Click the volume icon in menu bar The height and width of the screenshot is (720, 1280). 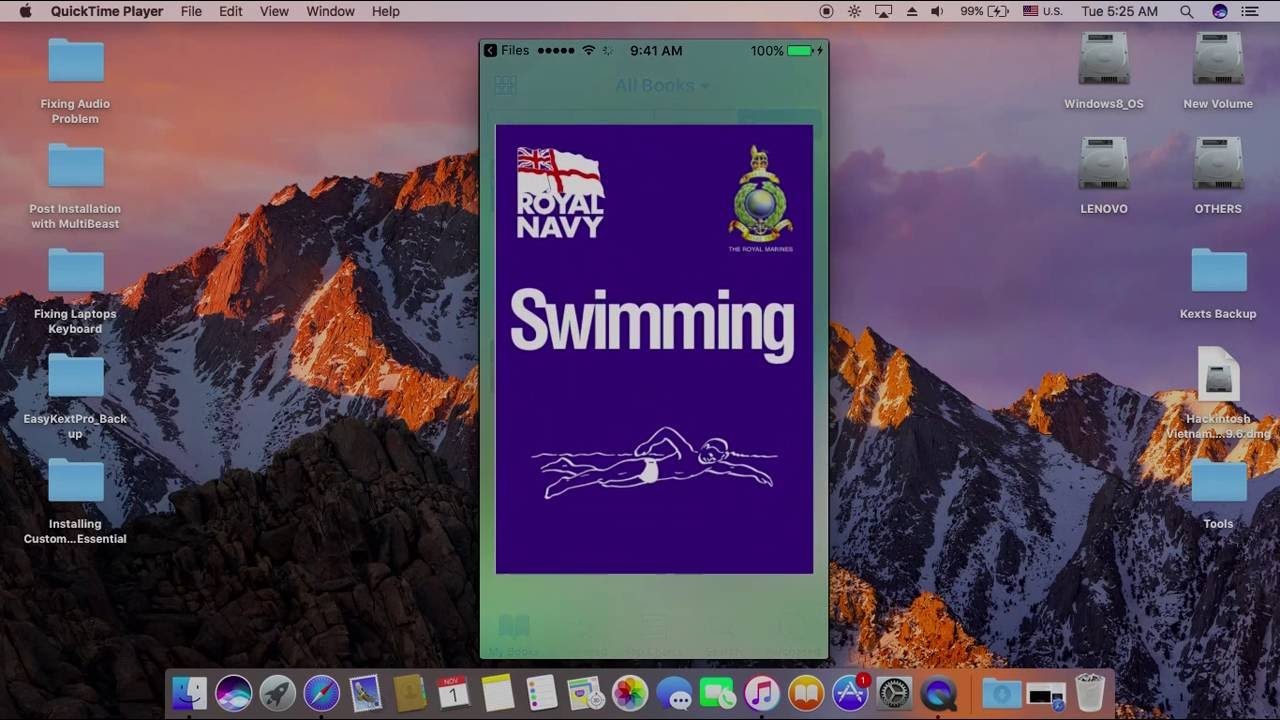tap(937, 11)
